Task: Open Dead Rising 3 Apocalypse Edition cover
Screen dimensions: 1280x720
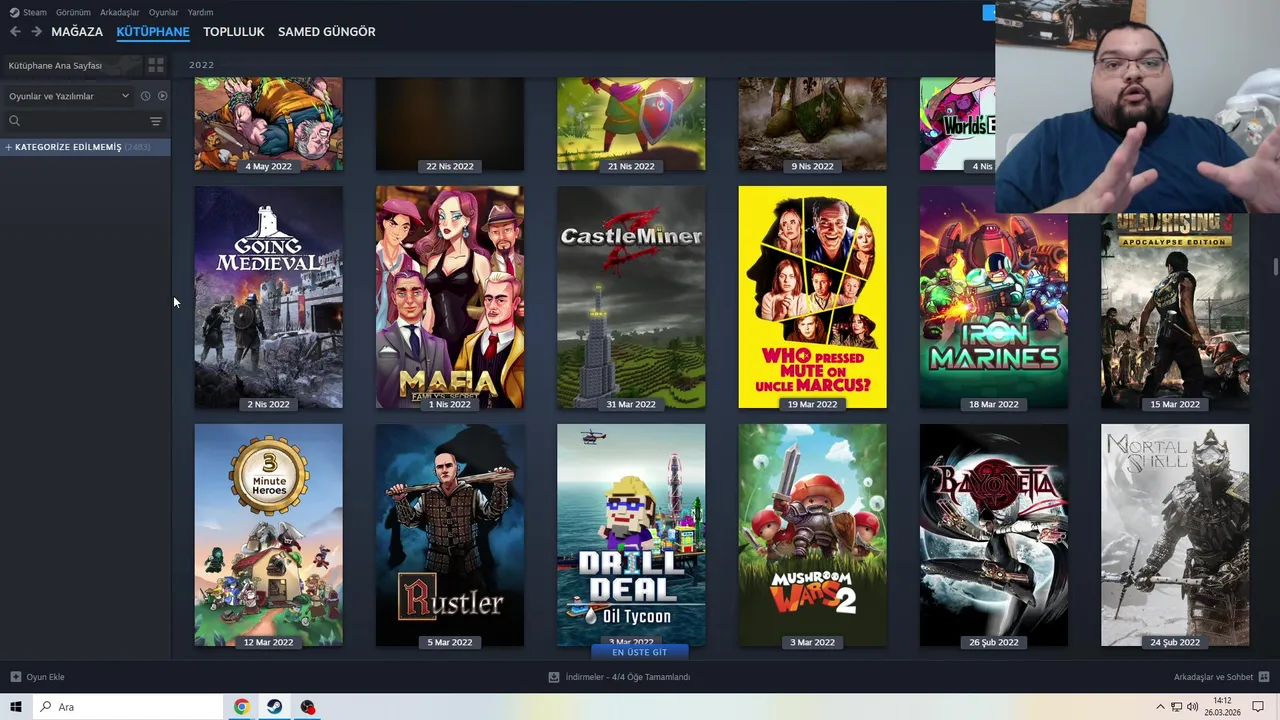Action: [x=1175, y=311]
